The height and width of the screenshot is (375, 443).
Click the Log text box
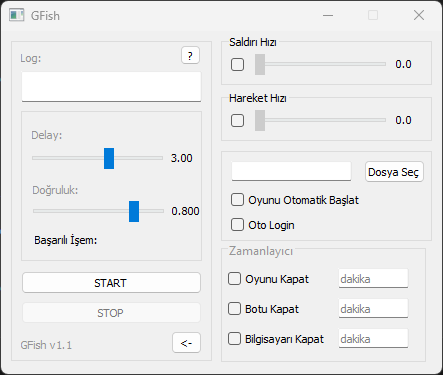tap(111, 87)
